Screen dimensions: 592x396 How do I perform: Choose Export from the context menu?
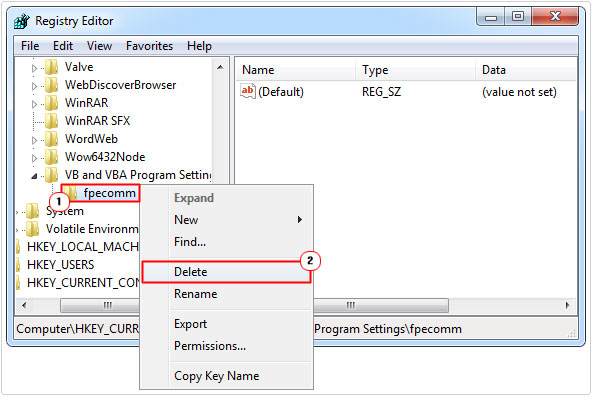(226, 324)
